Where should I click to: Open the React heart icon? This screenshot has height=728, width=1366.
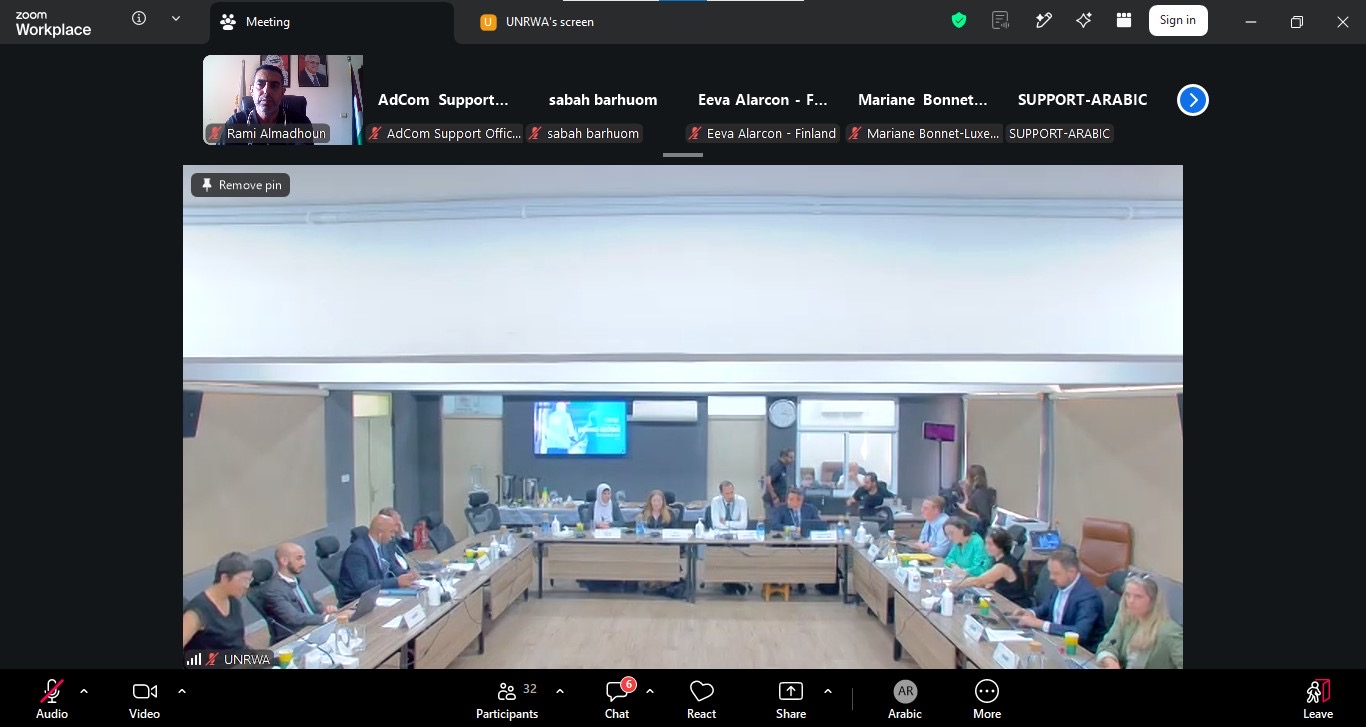(701, 700)
